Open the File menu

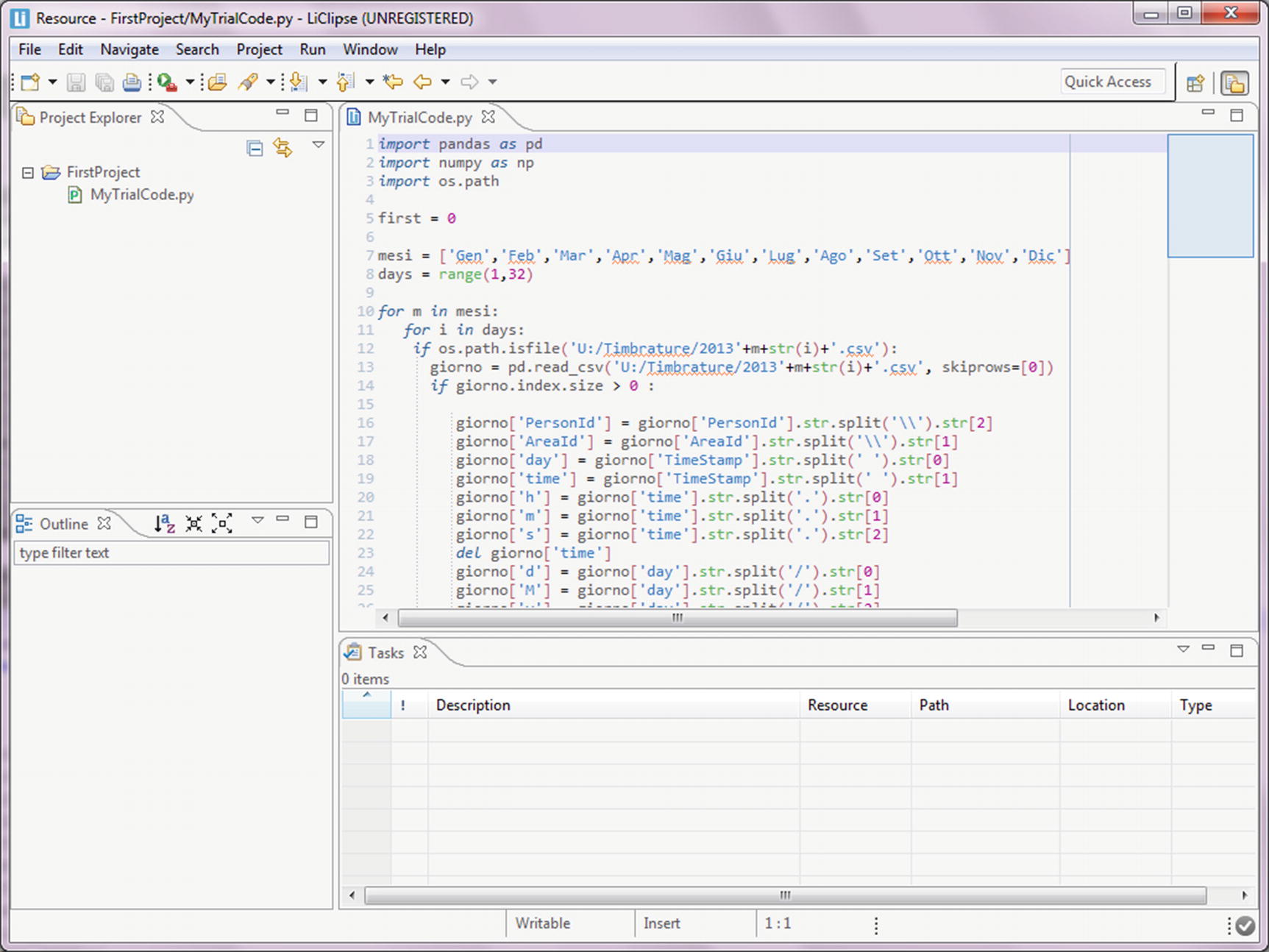(x=29, y=49)
